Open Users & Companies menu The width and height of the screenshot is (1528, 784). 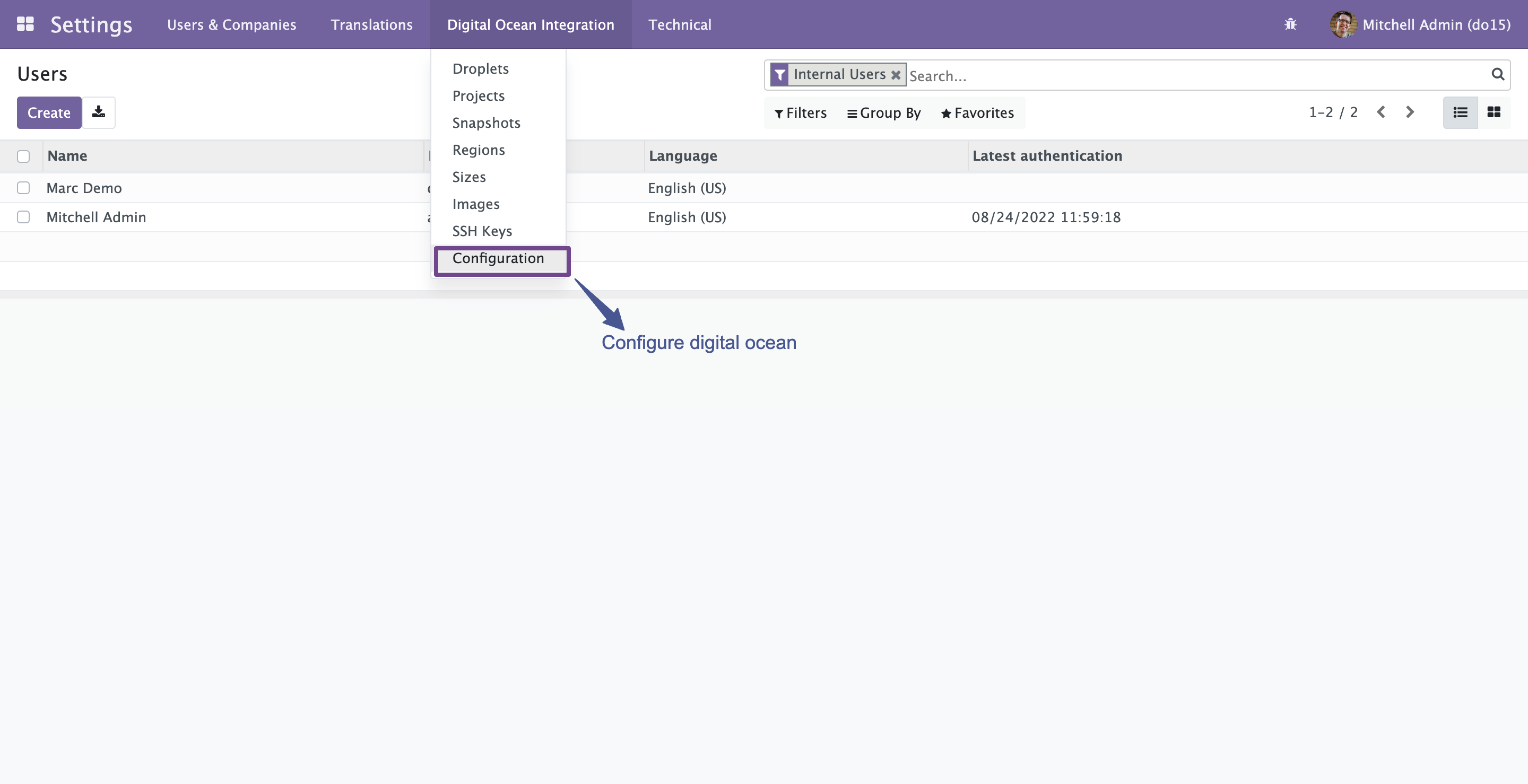(231, 24)
